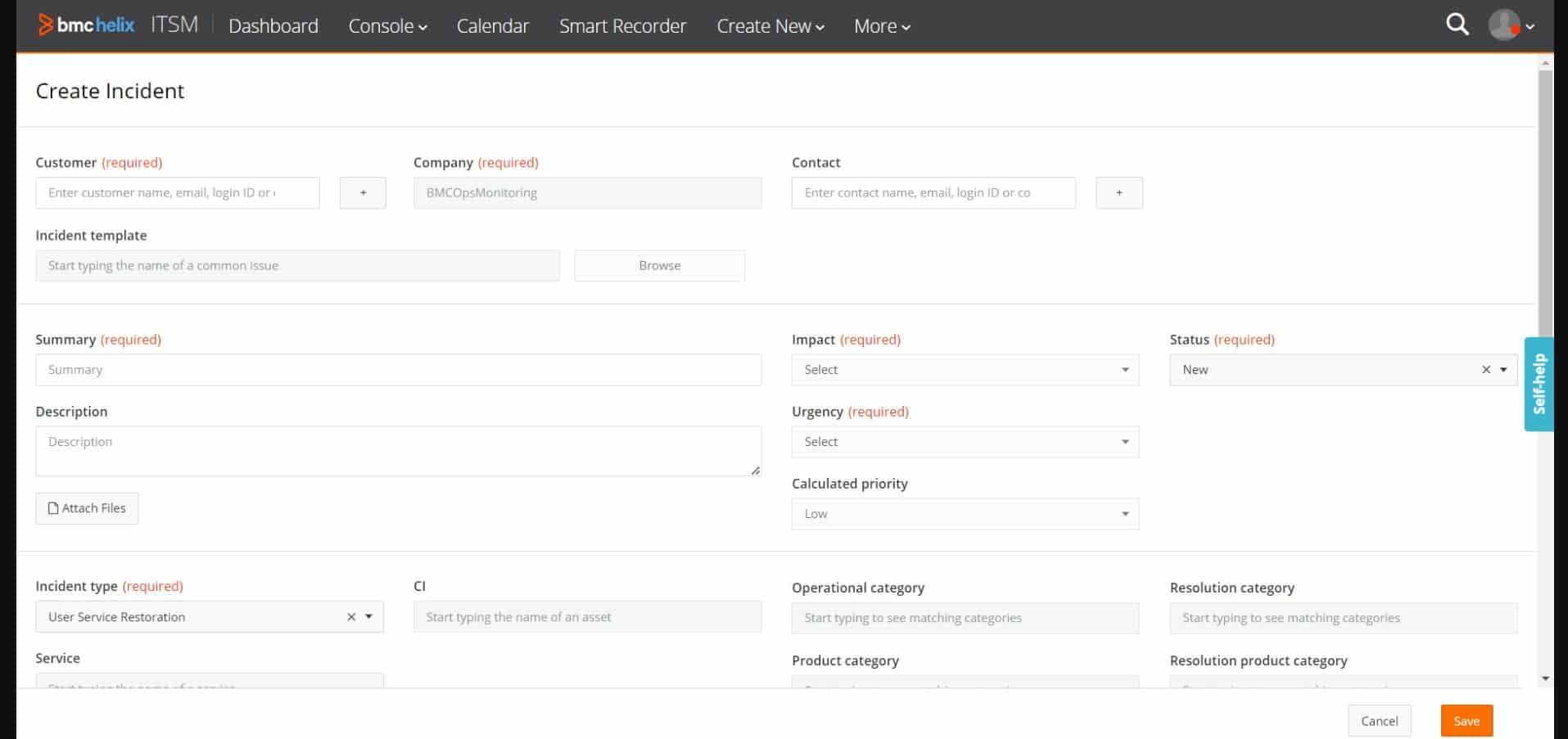The height and width of the screenshot is (739, 1568).
Task: Open the Console menu
Action: [387, 26]
